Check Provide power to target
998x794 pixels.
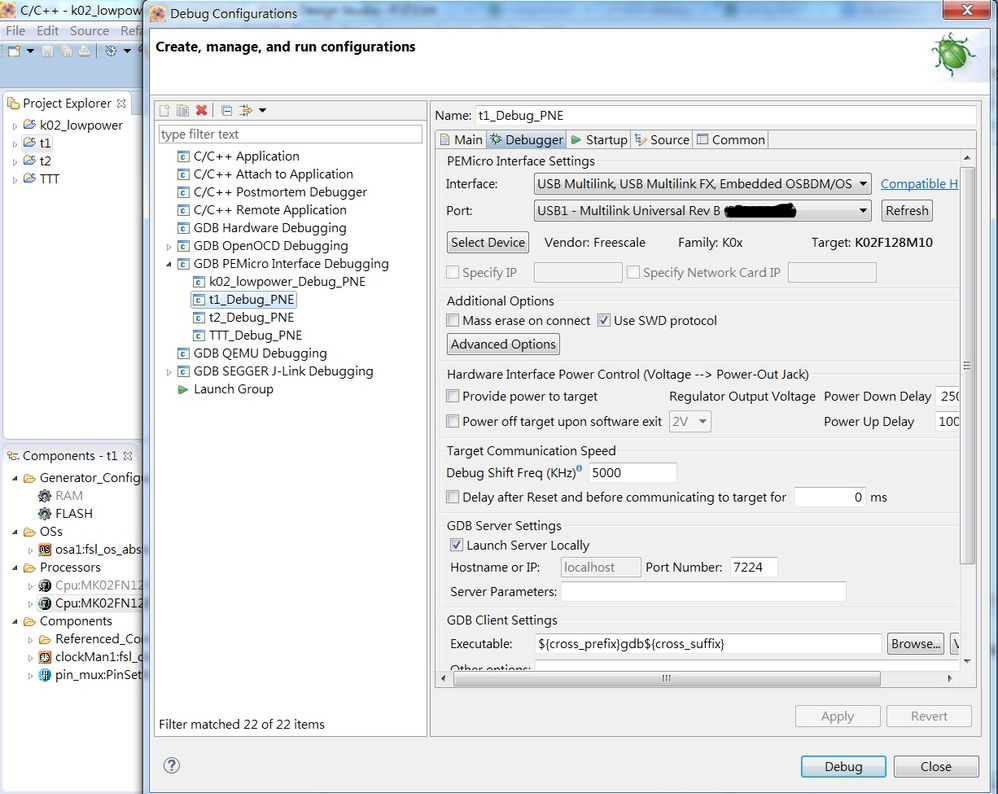point(453,396)
